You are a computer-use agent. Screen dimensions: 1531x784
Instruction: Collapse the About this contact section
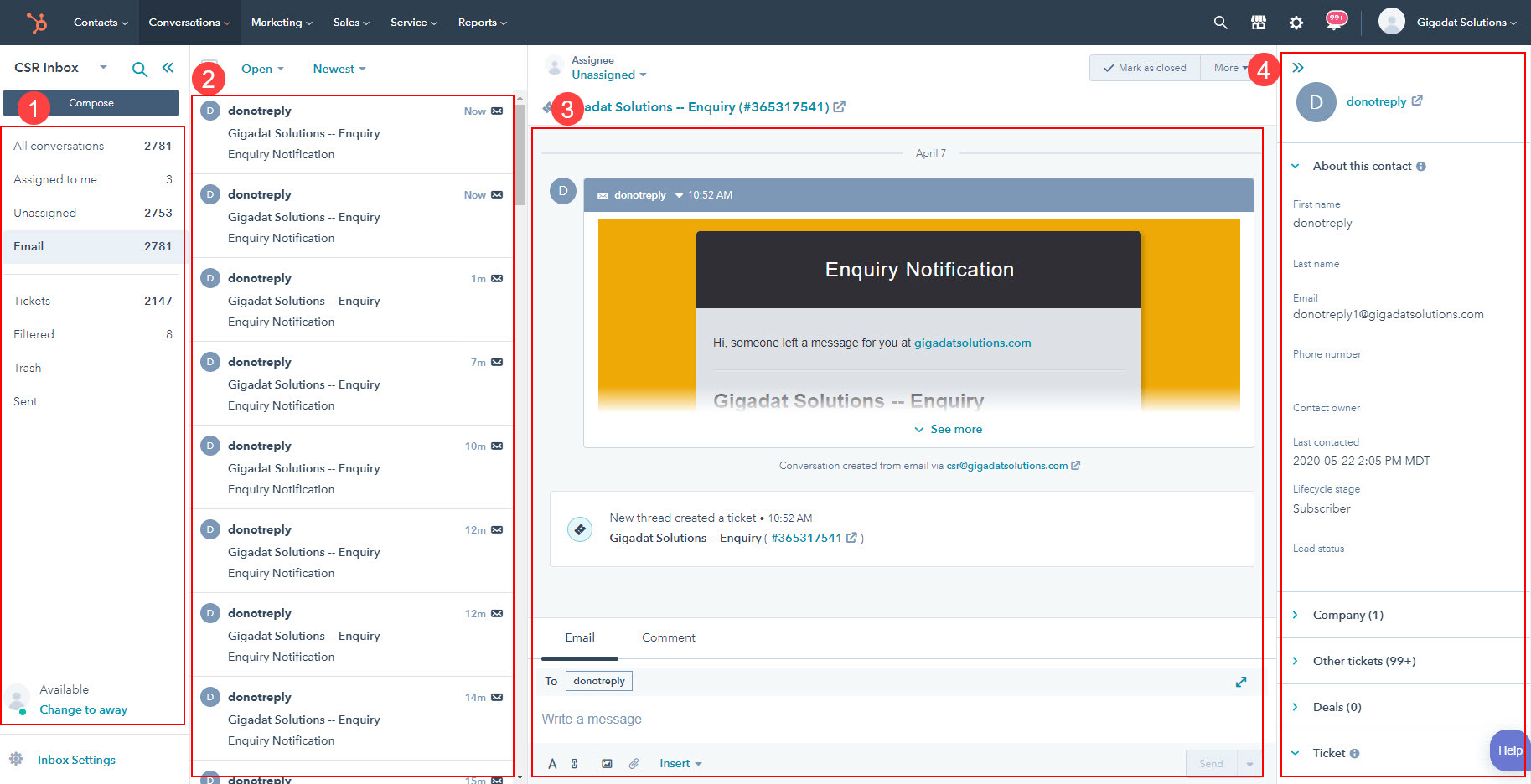point(1295,166)
